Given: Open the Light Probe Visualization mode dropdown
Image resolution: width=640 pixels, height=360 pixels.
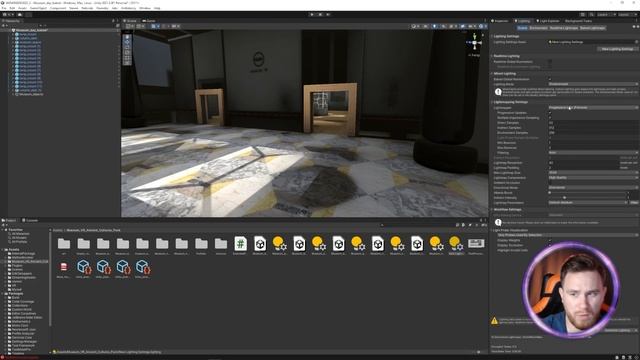Looking at the screenshot, I should coord(567,235).
